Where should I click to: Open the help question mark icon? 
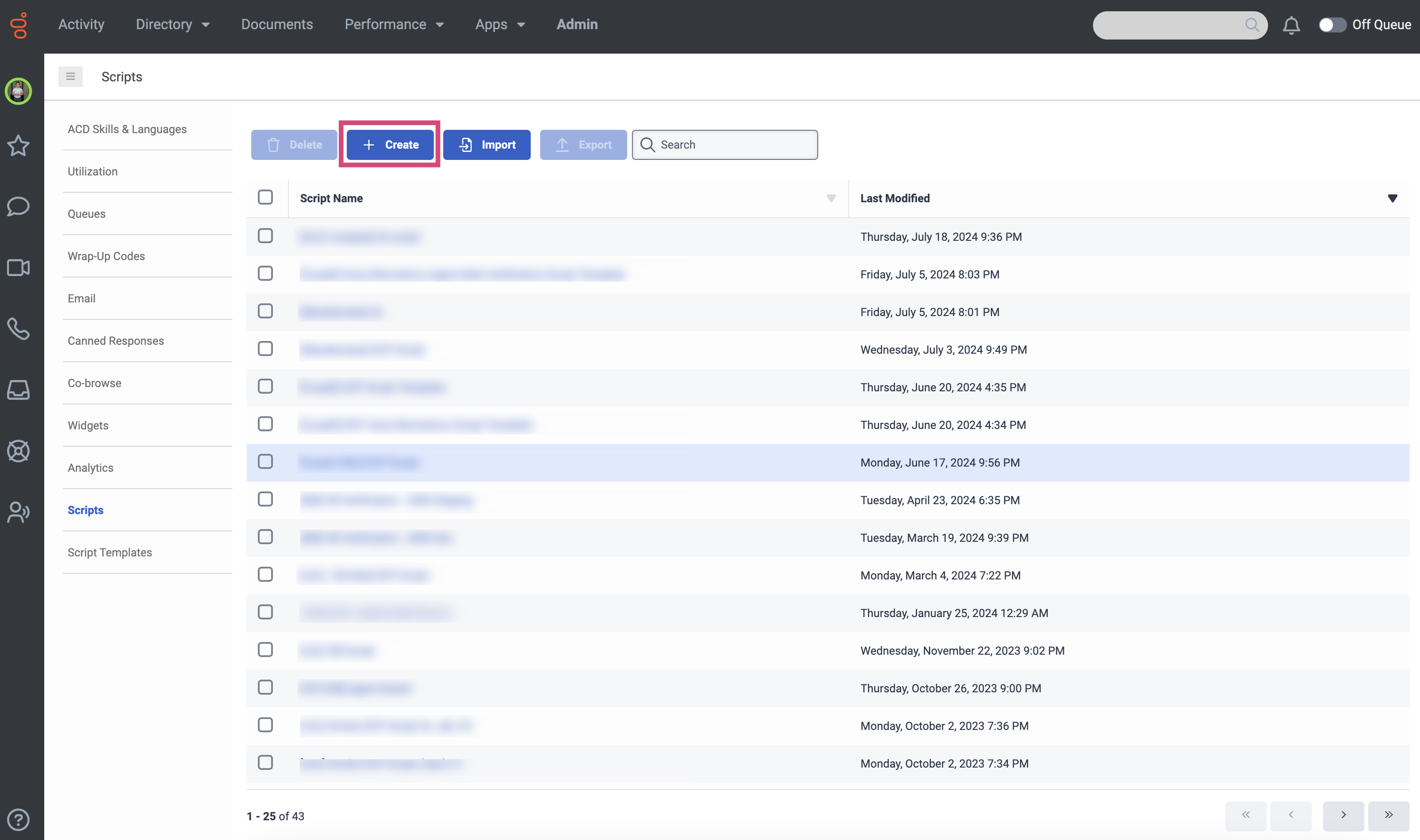(18, 819)
